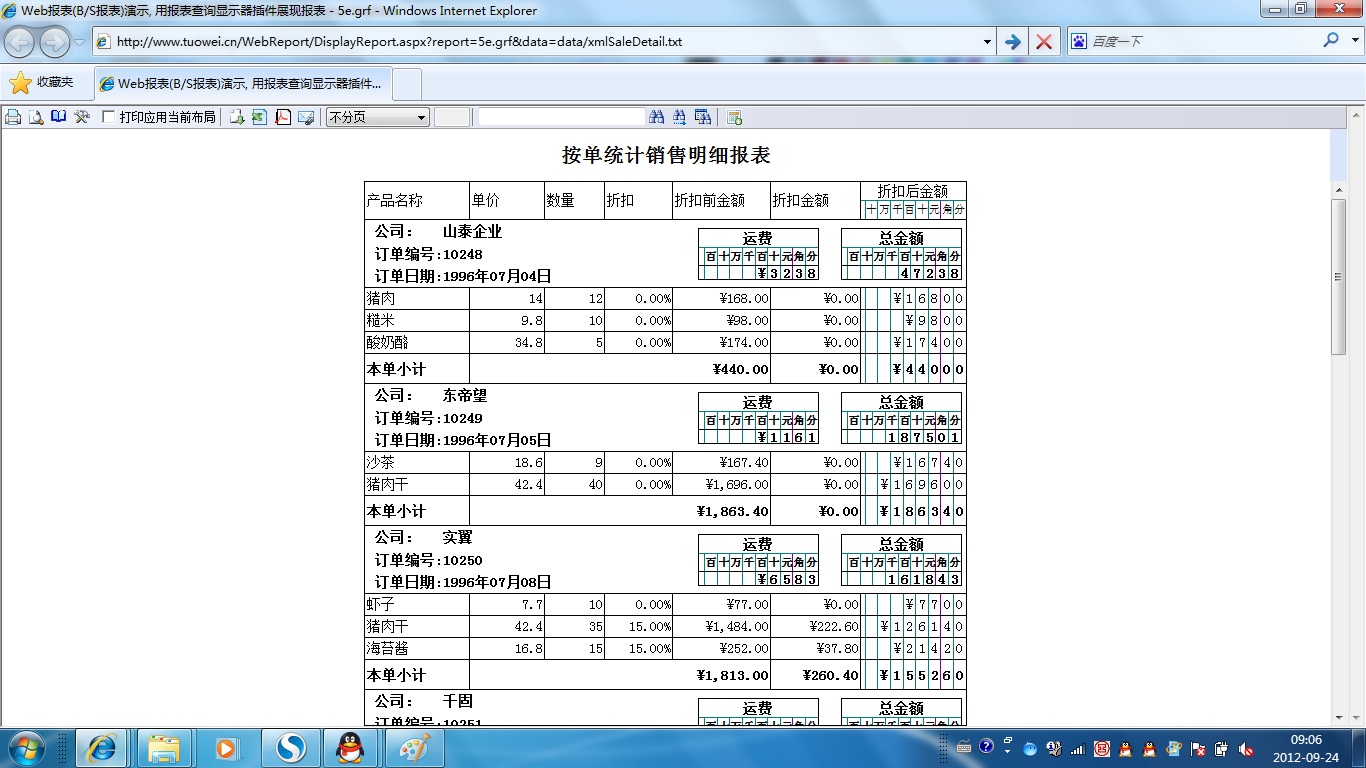Expand the 不分页 pagination dropdown

click(x=421, y=117)
